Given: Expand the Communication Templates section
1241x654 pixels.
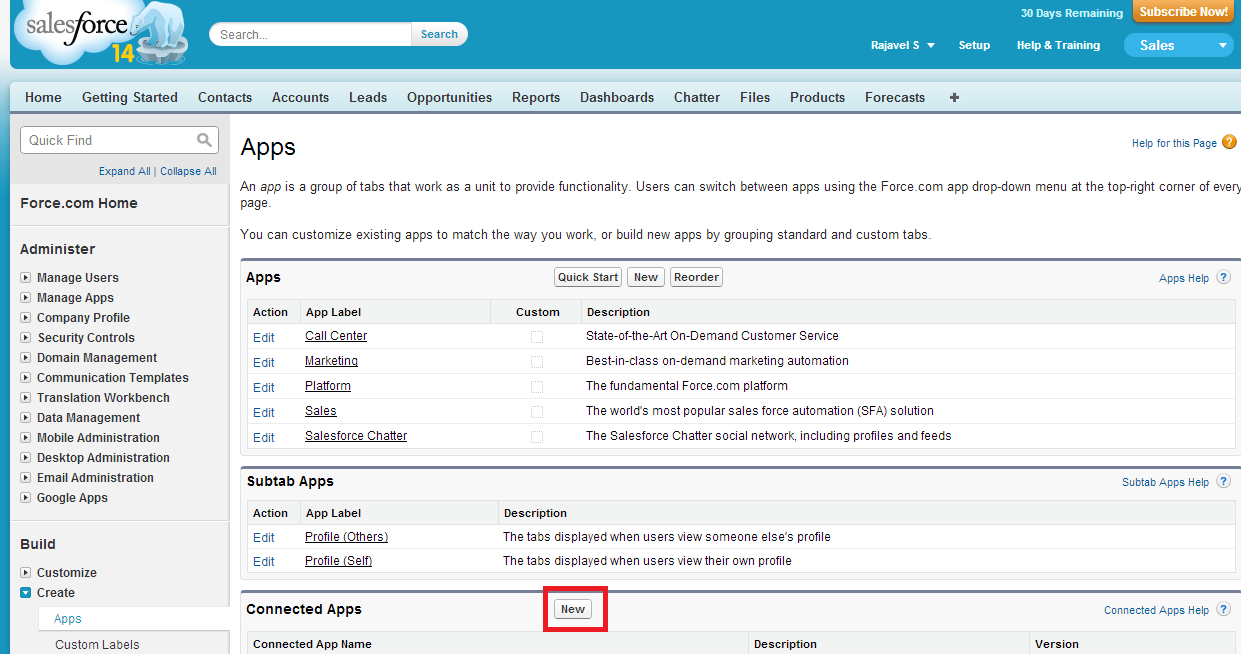Looking at the screenshot, I should click(26, 378).
